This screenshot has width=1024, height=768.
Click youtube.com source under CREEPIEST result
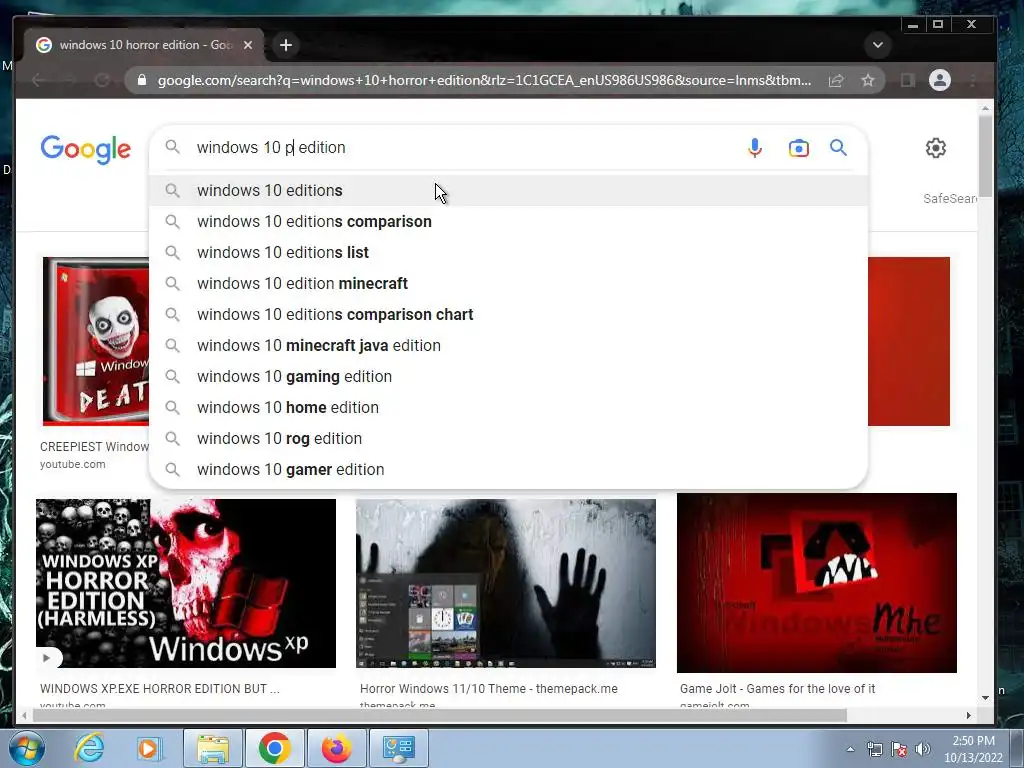tap(72, 464)
